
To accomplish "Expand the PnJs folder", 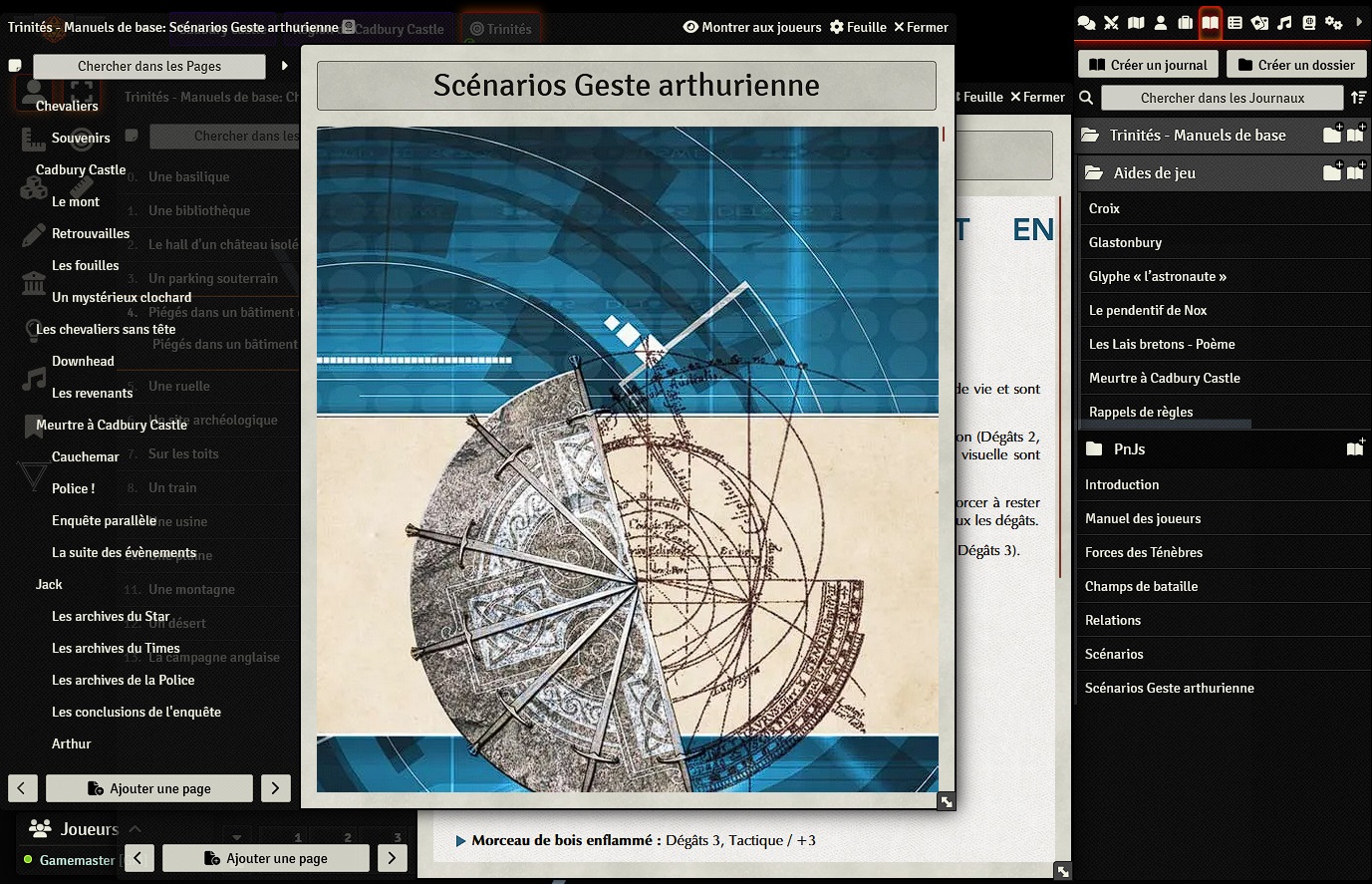I will [1128, 449].
